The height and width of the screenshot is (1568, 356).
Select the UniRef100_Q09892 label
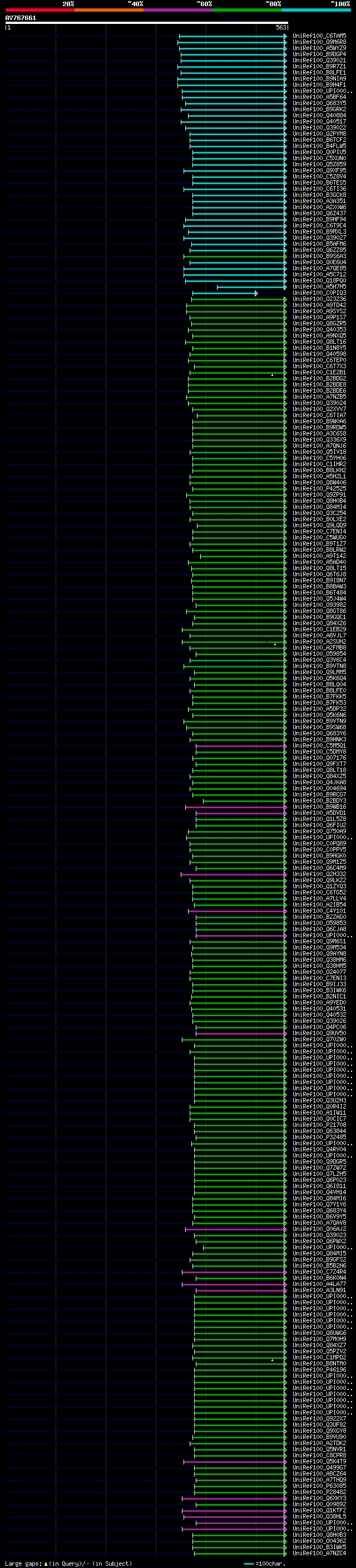click(319, 1504)
